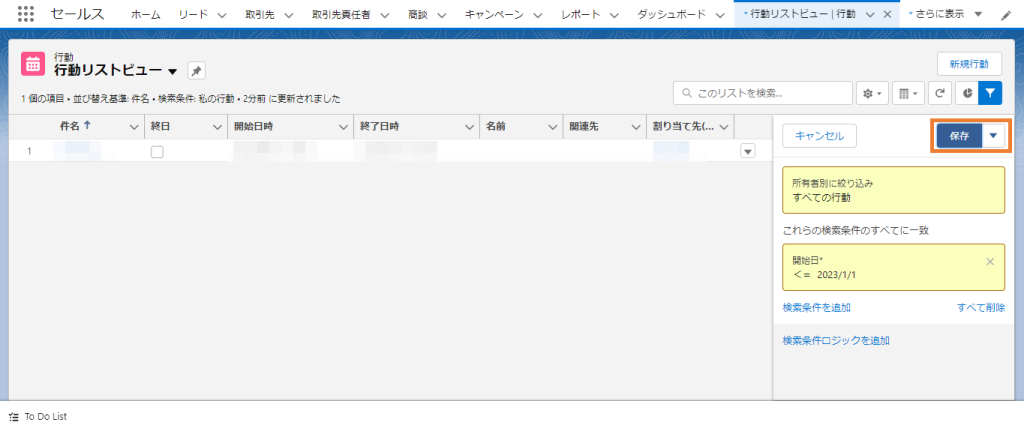Screen dimensions: 1024x431
Task: Open the row actions dropdown for row 1
Action: click(747, 151)
